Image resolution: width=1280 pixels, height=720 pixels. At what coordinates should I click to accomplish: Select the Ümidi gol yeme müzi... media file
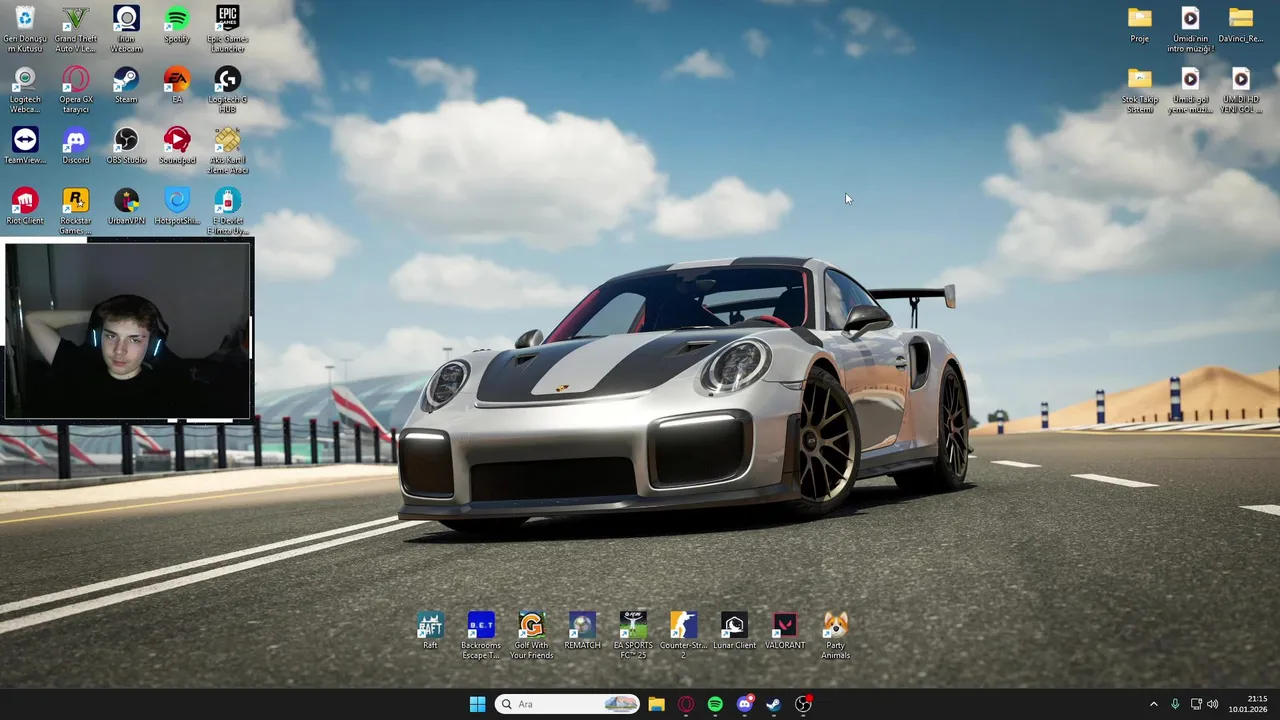tap(1190, 91)
